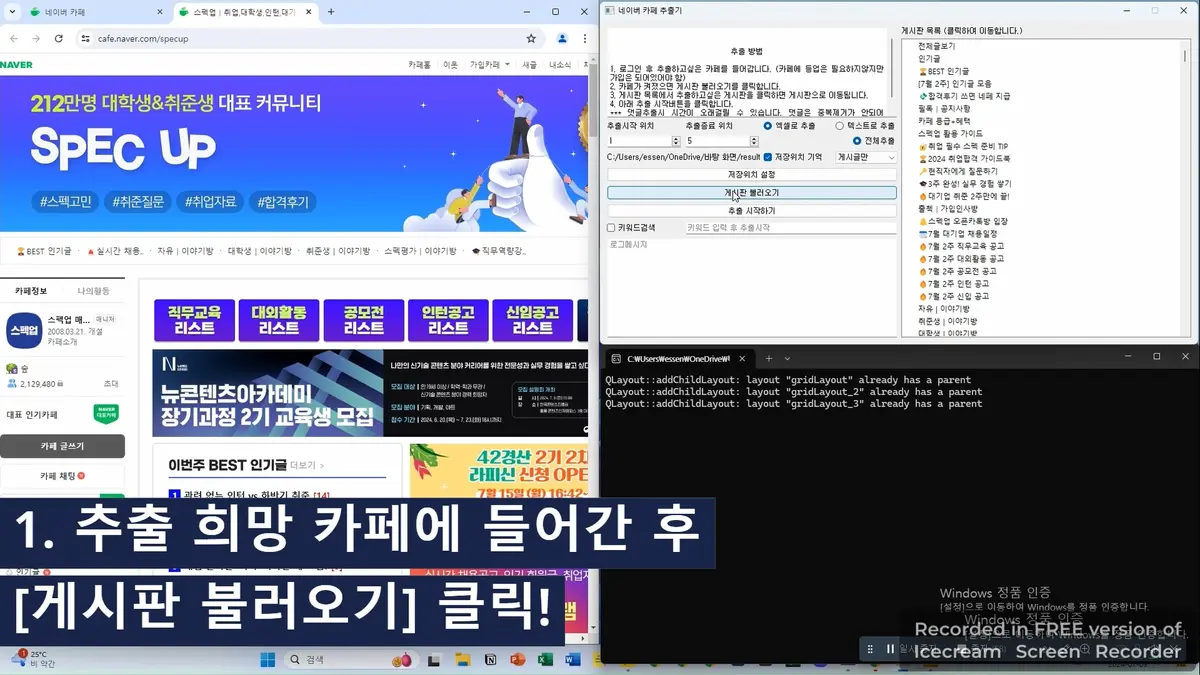Click the 신입공고 리스트 tile
The height and width of the screenshot is (675, 1200).
pos(532,320)
